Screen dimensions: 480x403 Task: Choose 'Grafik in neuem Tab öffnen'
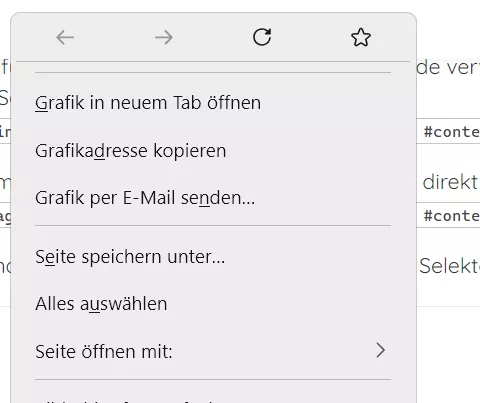coord(213,102)
